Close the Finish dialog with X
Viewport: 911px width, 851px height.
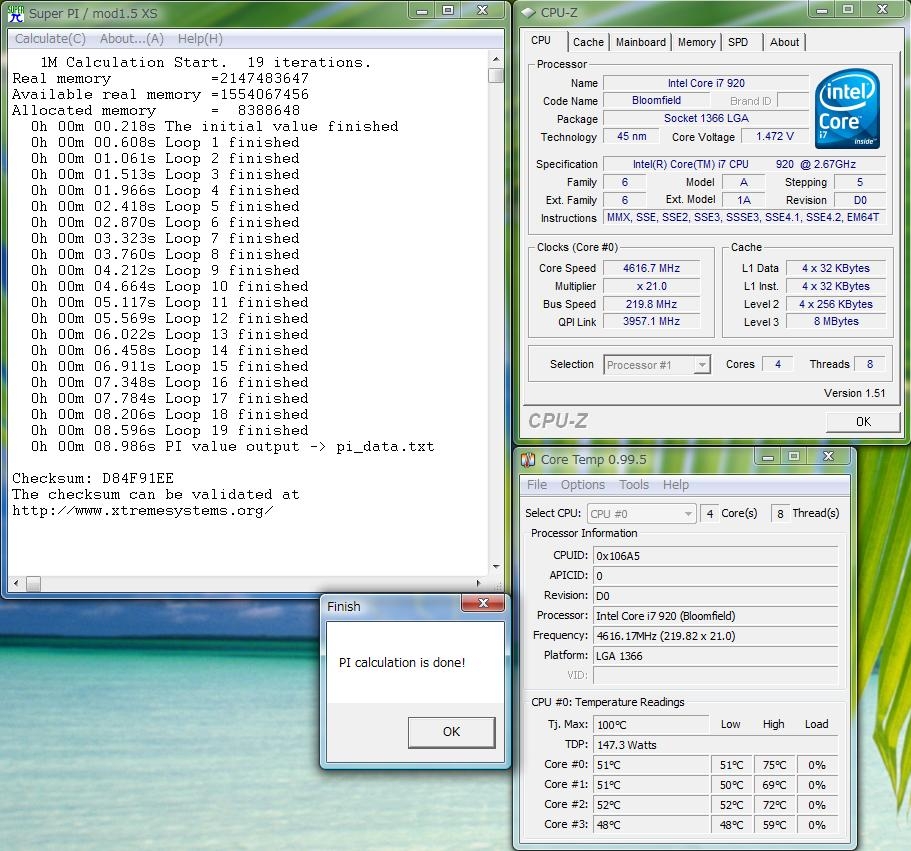482,604
